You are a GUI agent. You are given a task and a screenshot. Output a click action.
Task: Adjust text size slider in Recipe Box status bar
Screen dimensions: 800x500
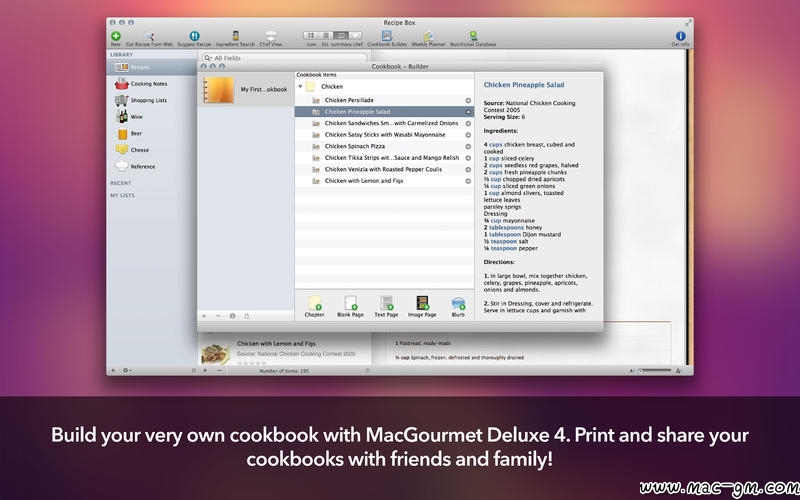pyautogui.click(x=655, y=370)
